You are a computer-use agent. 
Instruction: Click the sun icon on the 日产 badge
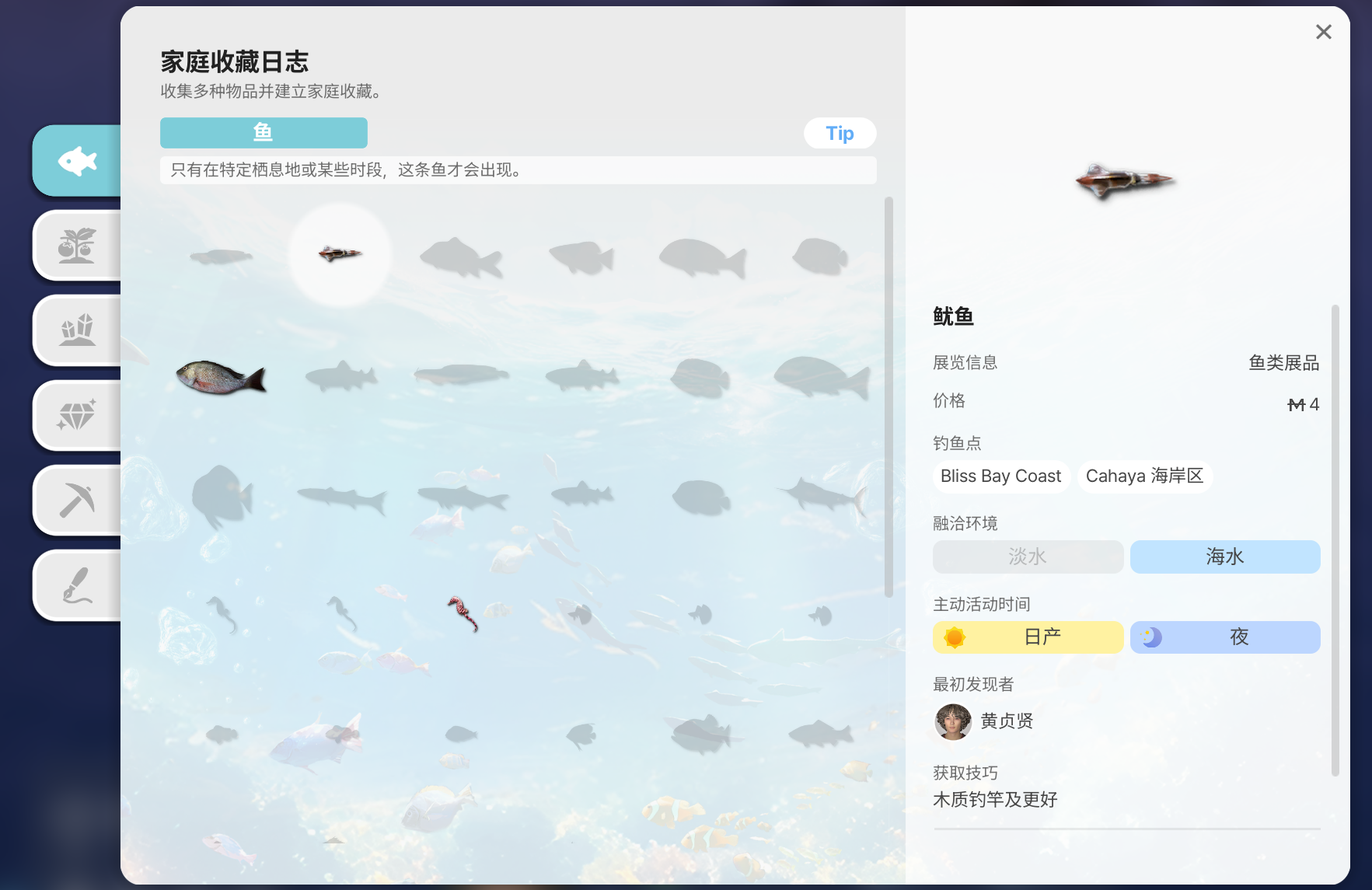954,637
